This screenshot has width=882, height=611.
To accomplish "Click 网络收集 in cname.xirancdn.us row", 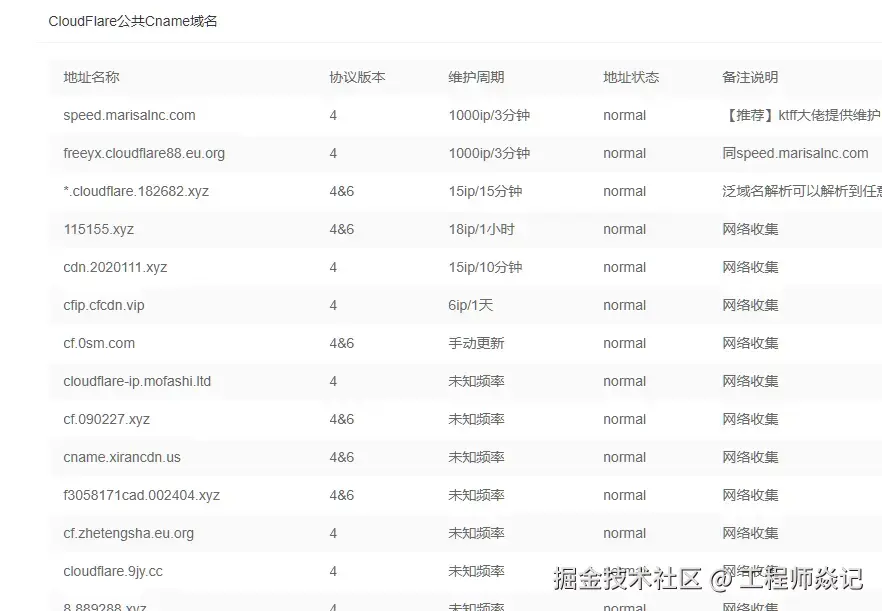I will pos(750,457).
